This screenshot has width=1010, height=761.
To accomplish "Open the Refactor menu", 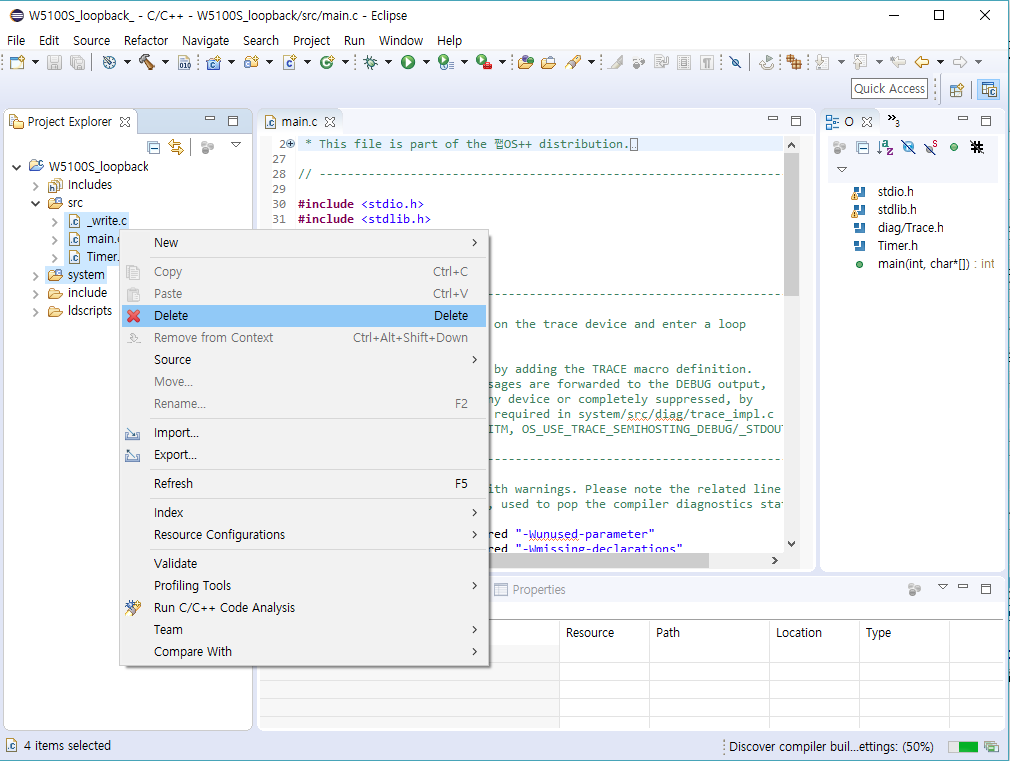I will [x=146, y=41].
